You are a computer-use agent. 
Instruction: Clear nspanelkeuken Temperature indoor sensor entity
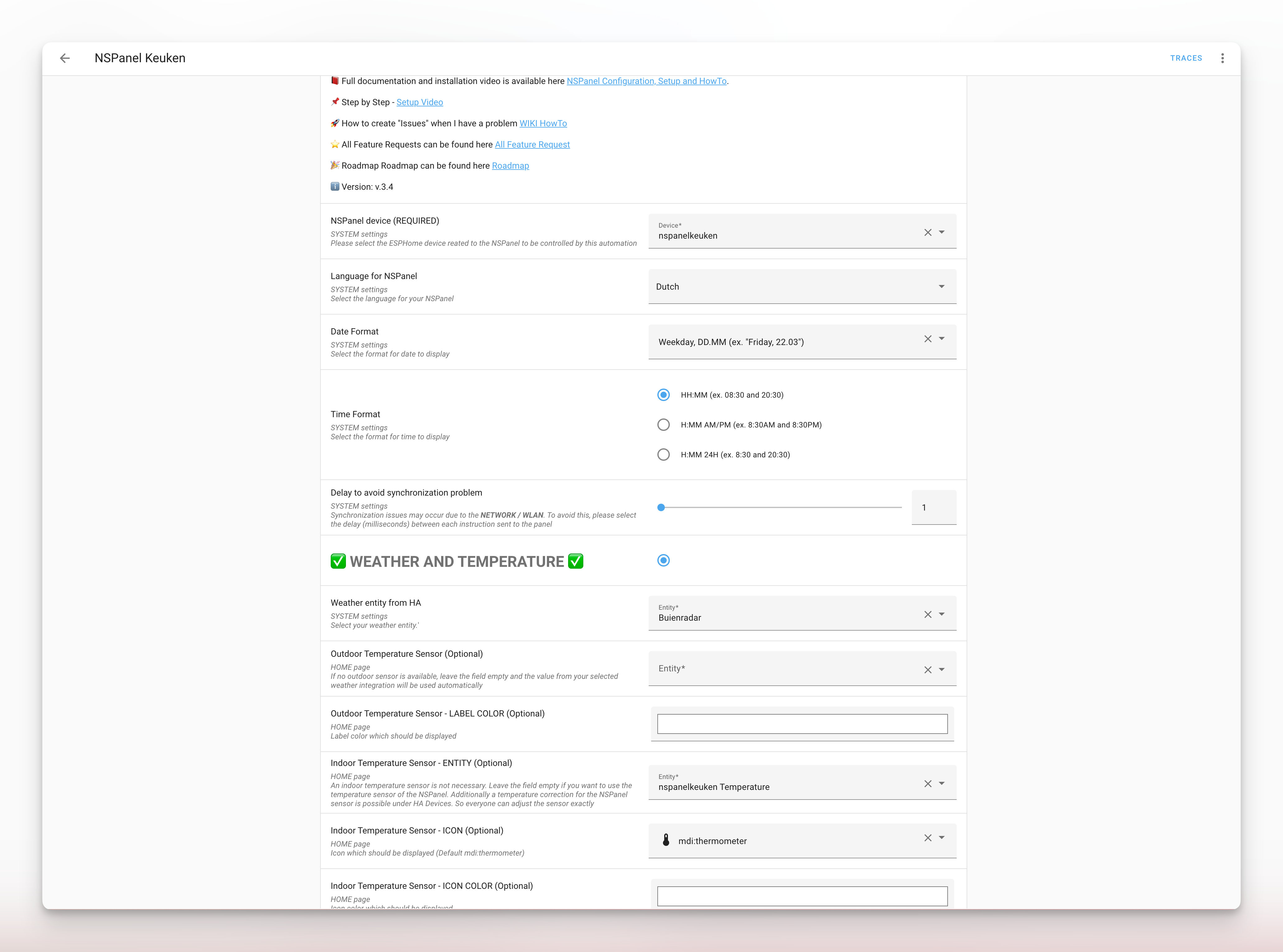tap(927, 784)
